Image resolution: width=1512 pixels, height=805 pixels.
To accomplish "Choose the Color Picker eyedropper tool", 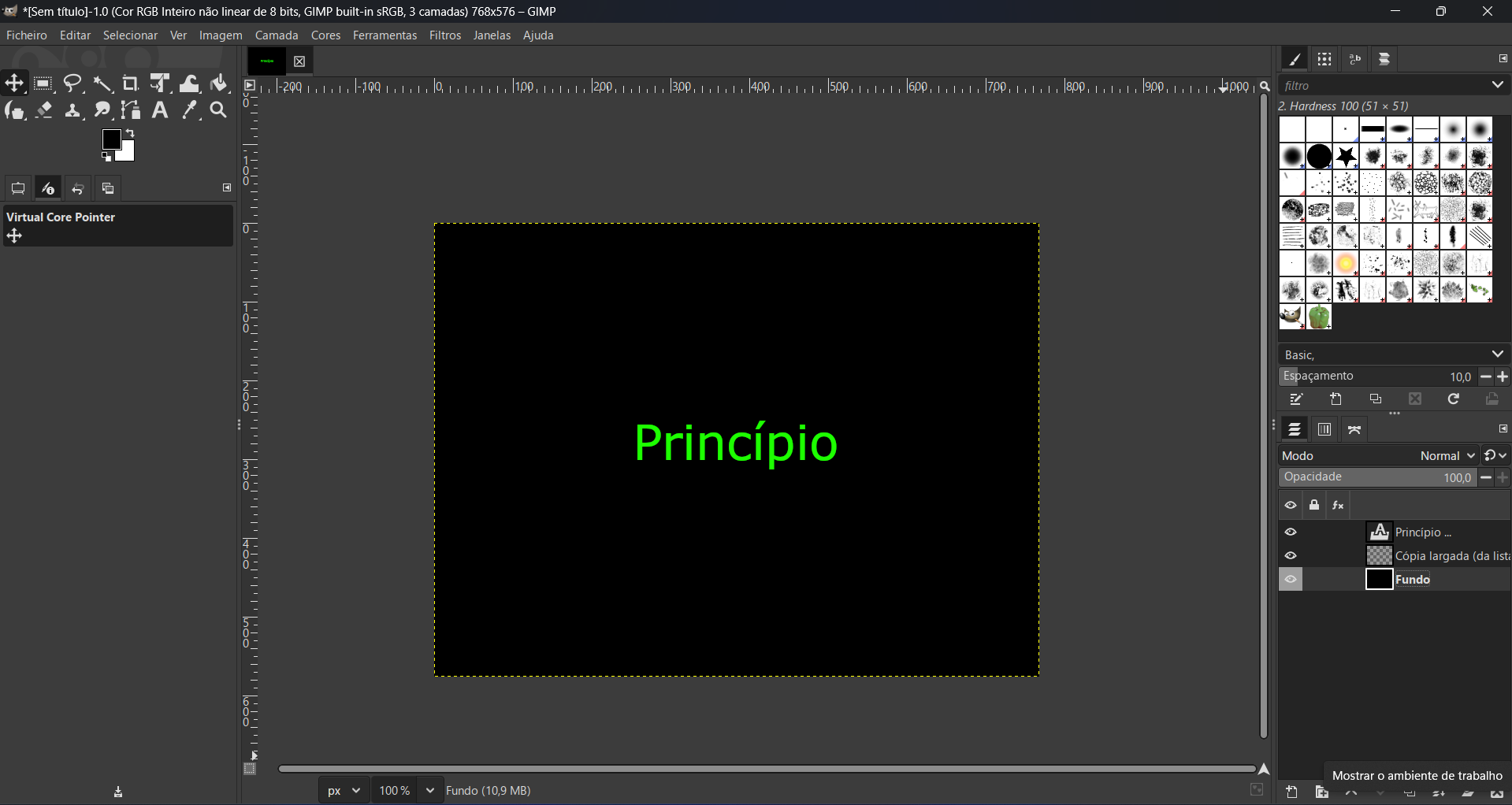I will (x=189, y=110).
